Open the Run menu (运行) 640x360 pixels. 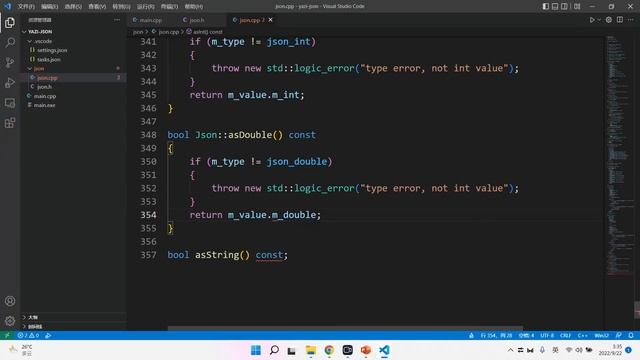[x=145, y=7]
